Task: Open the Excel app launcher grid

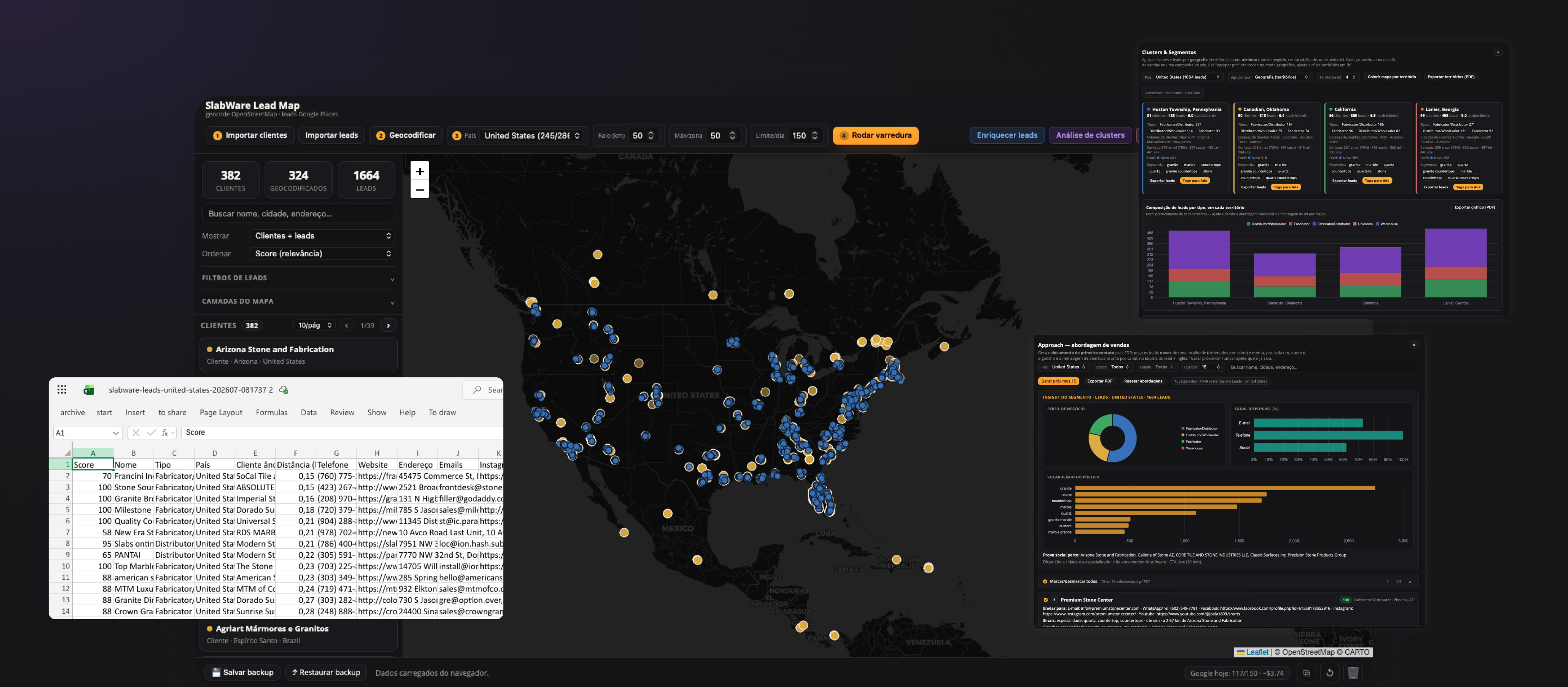Action: click(61, 390)
